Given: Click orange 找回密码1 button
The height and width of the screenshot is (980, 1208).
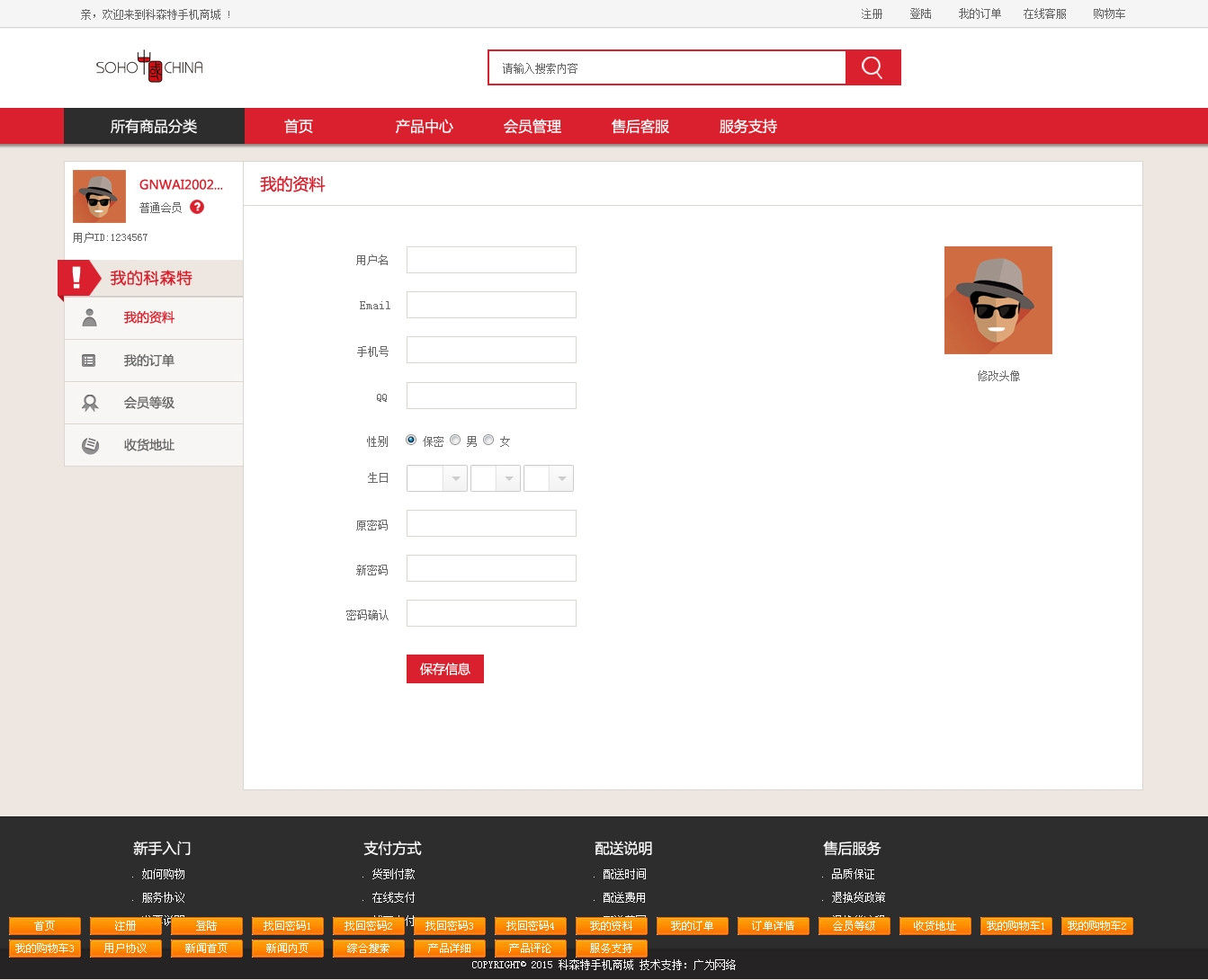Looking at the screenshot, I should pyautogui.click(x=288, y=926).
